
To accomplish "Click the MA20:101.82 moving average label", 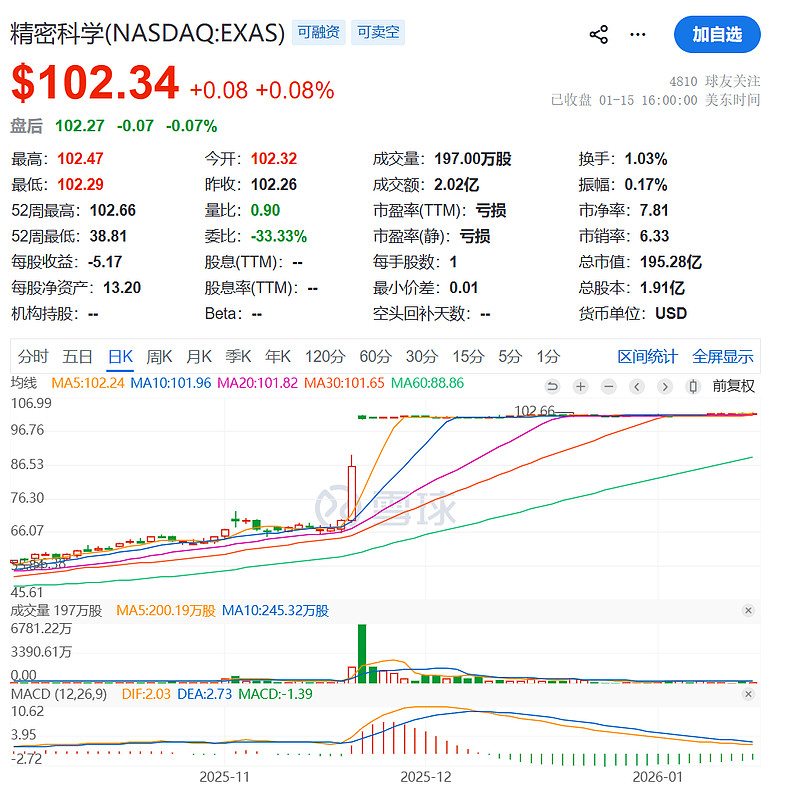I will (x=257, y=383).
